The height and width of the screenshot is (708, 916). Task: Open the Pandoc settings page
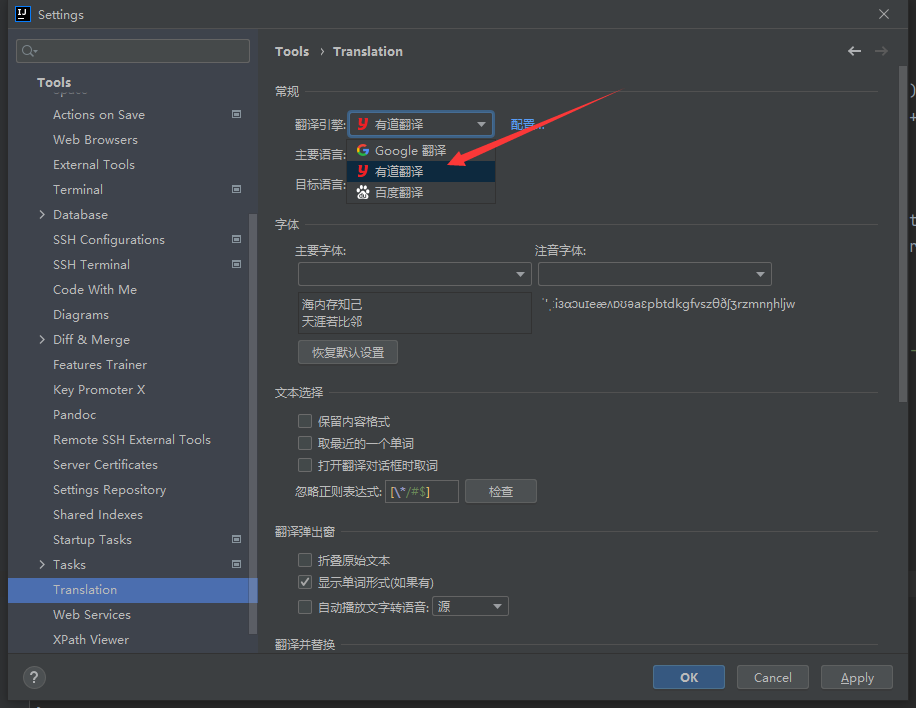coord(74,415)
